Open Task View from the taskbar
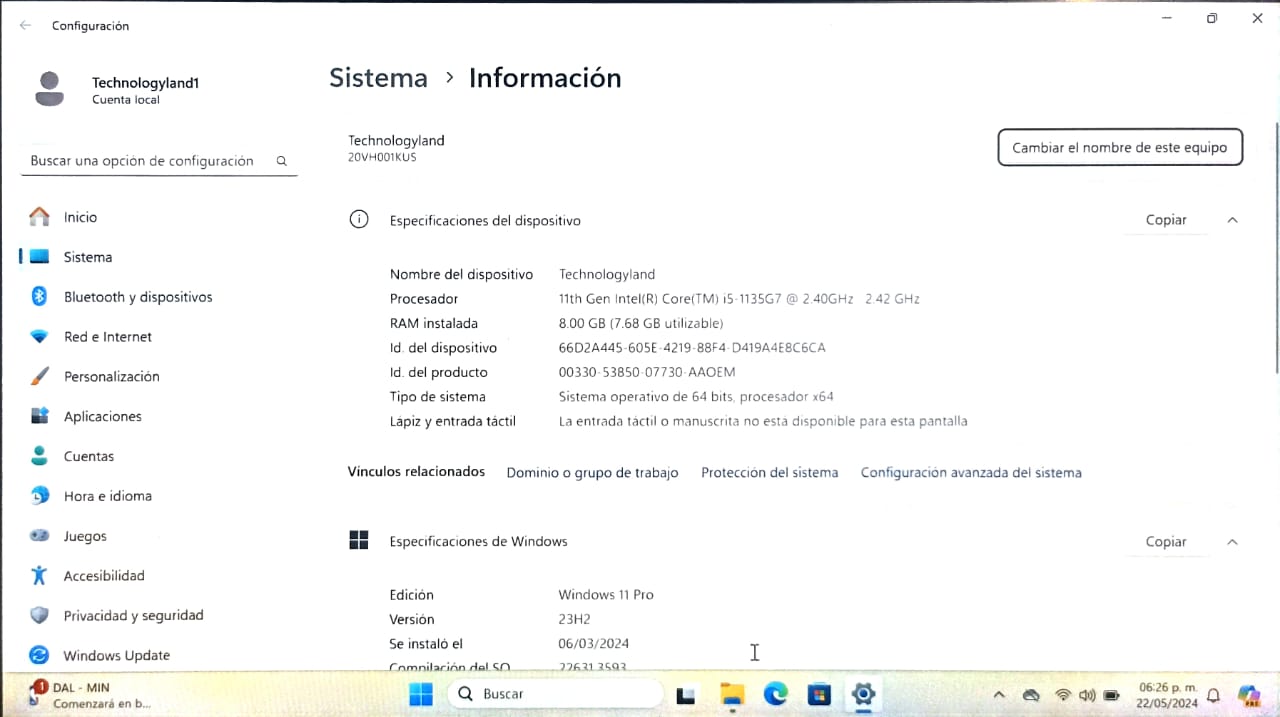The height and width of the screenshot is (717, 1280). 686,694
